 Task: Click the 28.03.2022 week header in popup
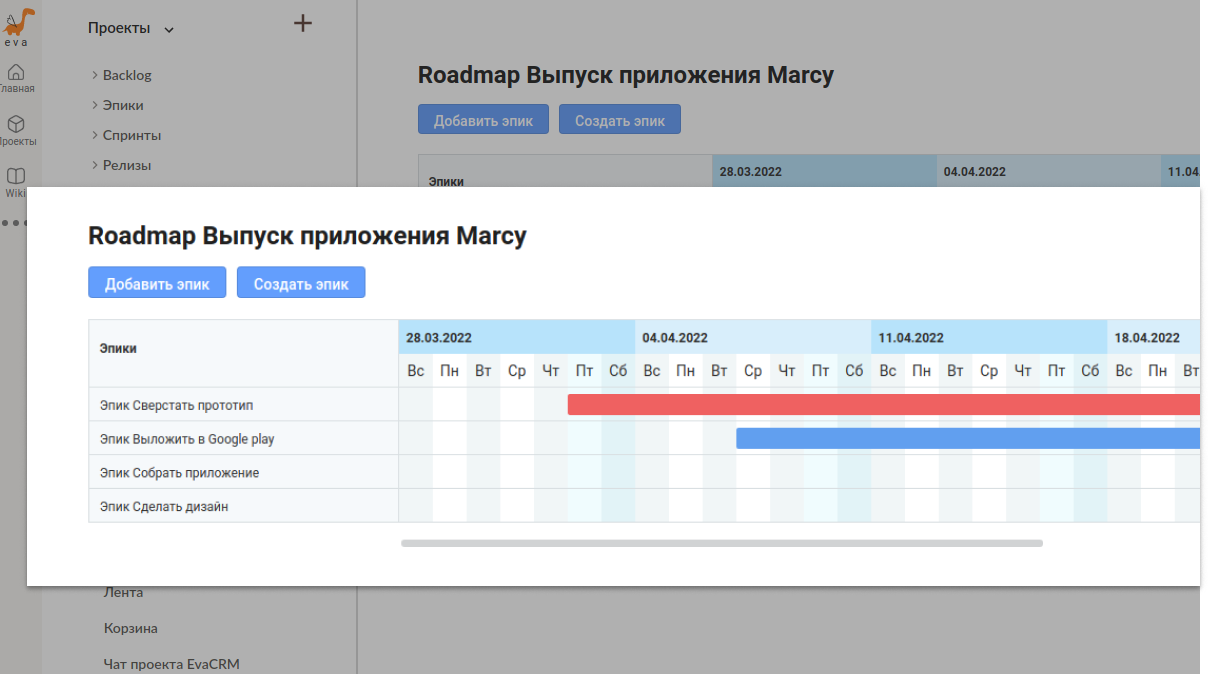(x=517, y=338)
